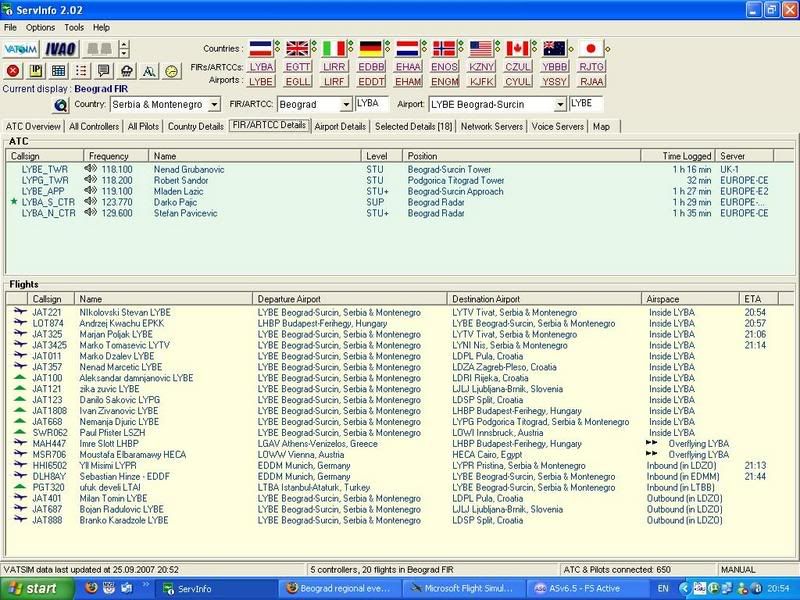Click the LYBE airport code input field
The height and width of the screenshot is (600, 800).
586,104
